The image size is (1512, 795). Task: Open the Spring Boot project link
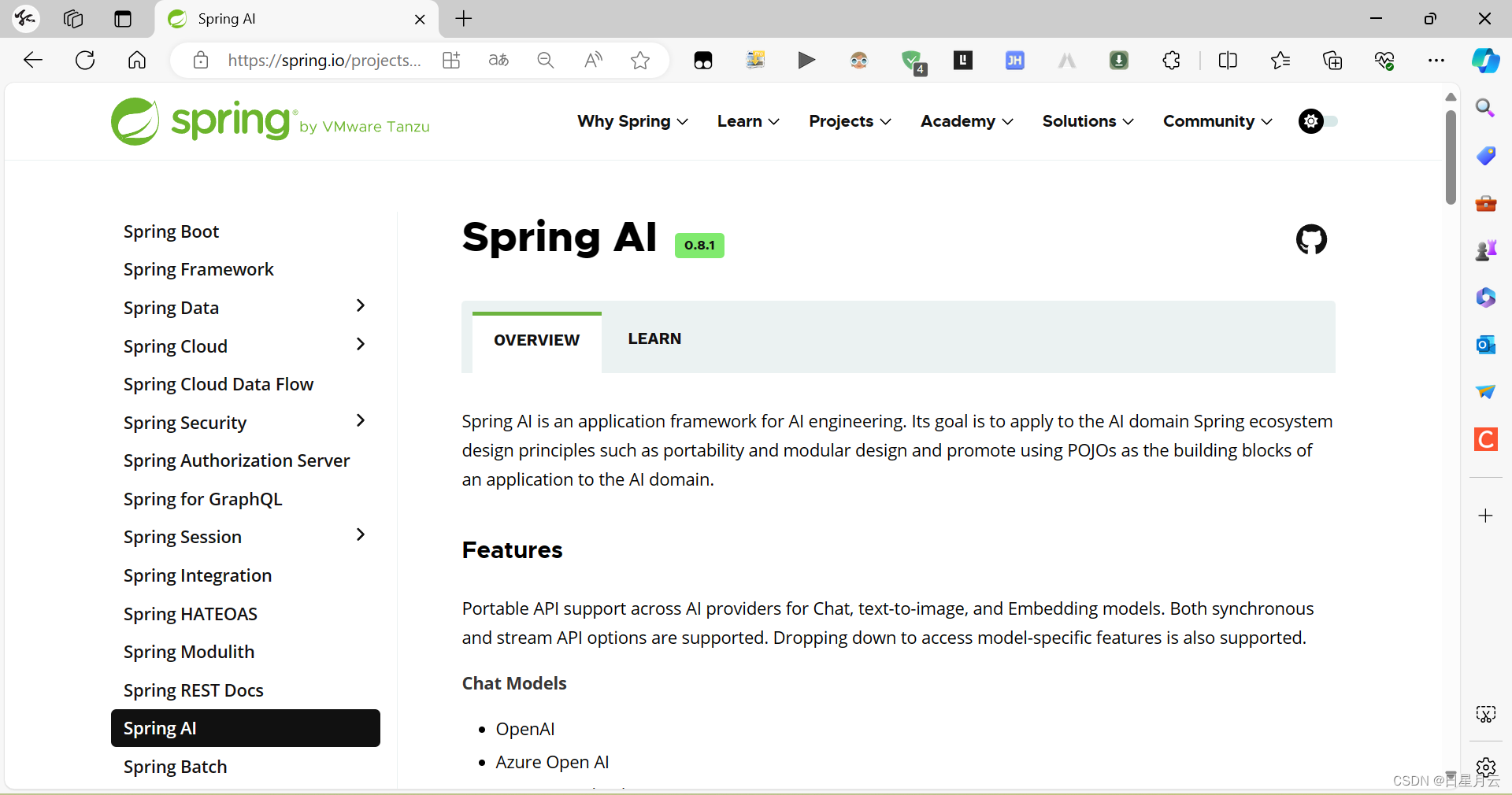tap(171, 231)
